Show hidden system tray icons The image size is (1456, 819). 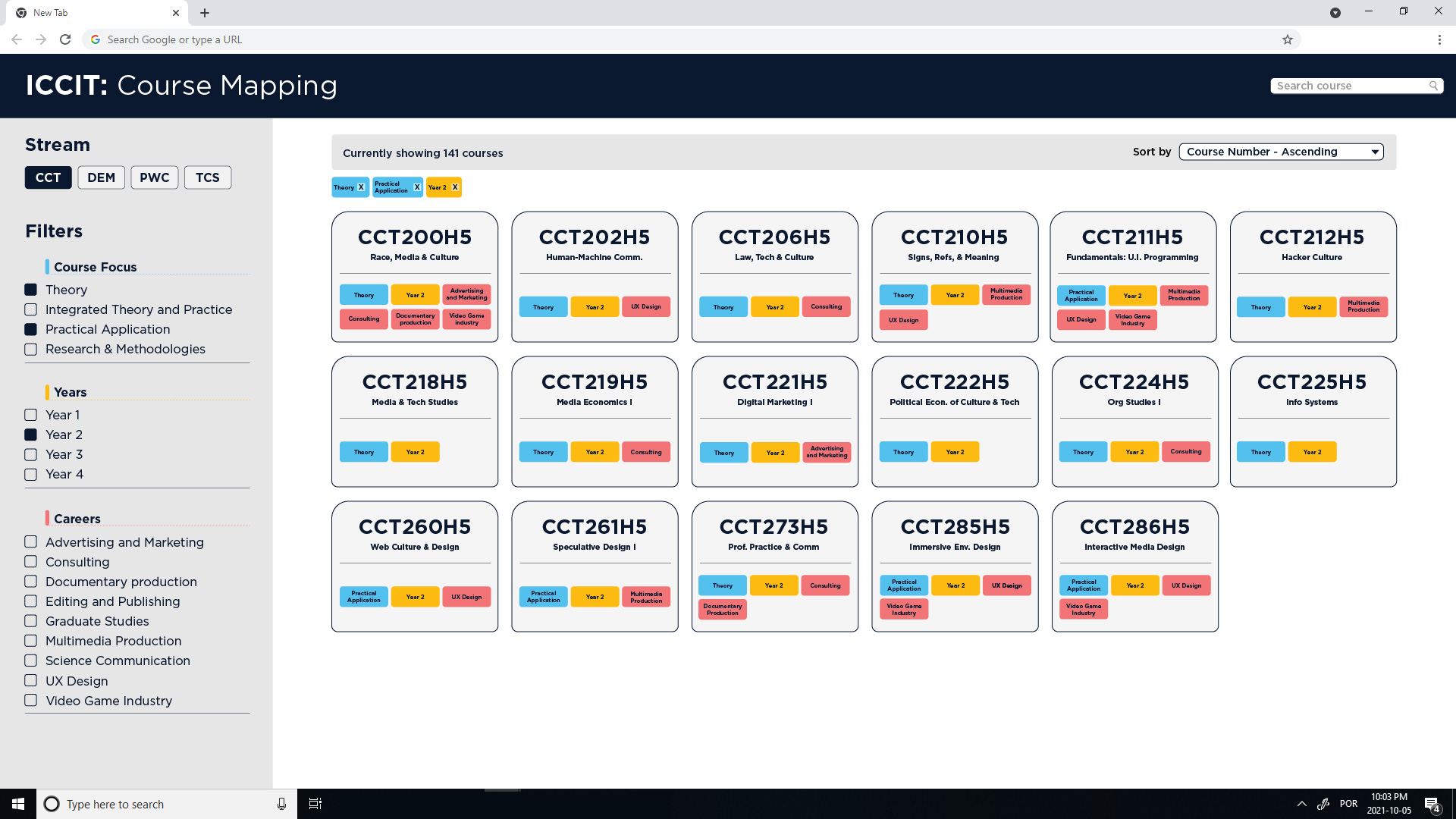pyautogui.click(x=1301, y=804)
